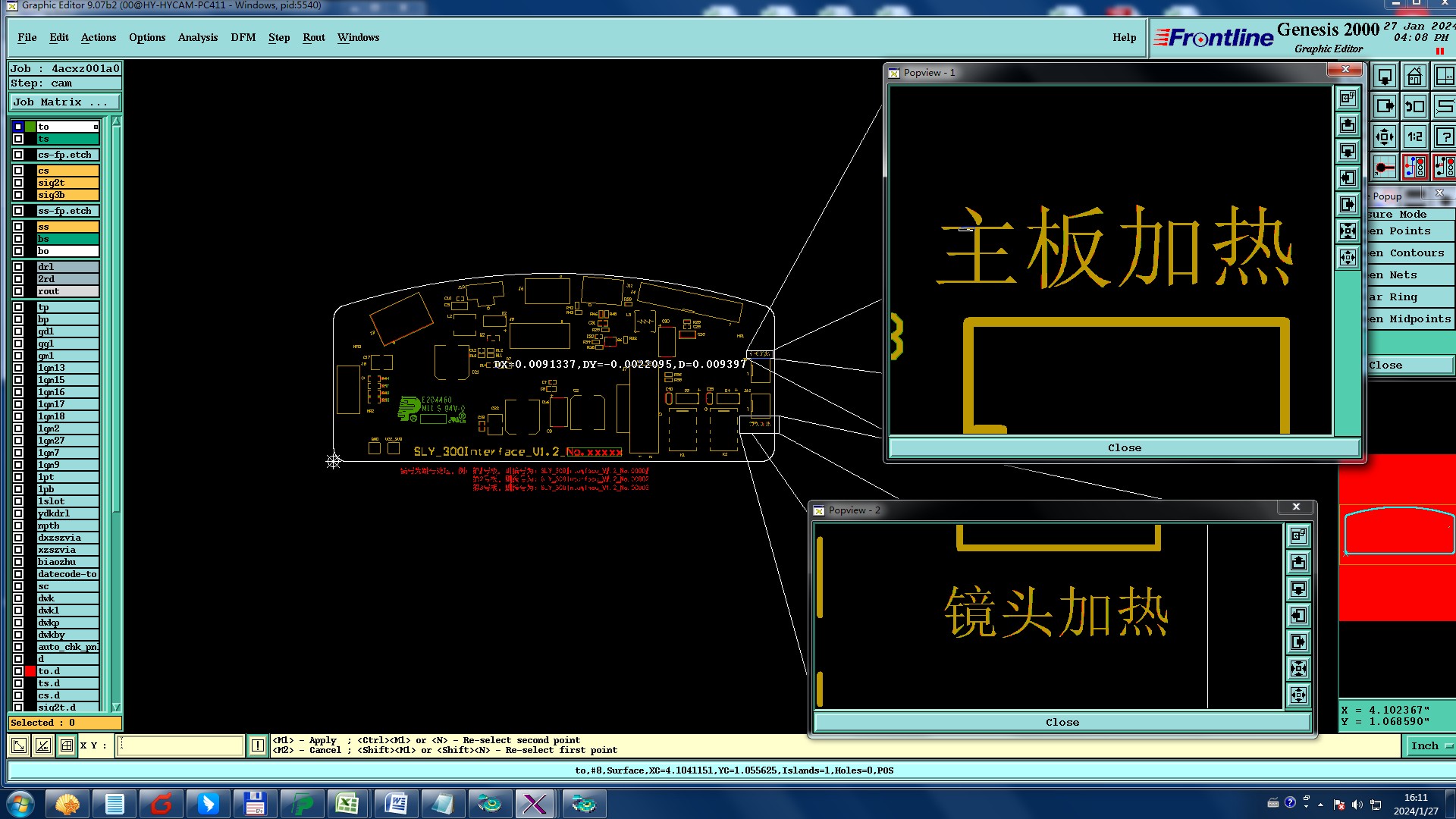
Task: Toggle the checkbox for layer bo
Action: [x=18, y=251]
